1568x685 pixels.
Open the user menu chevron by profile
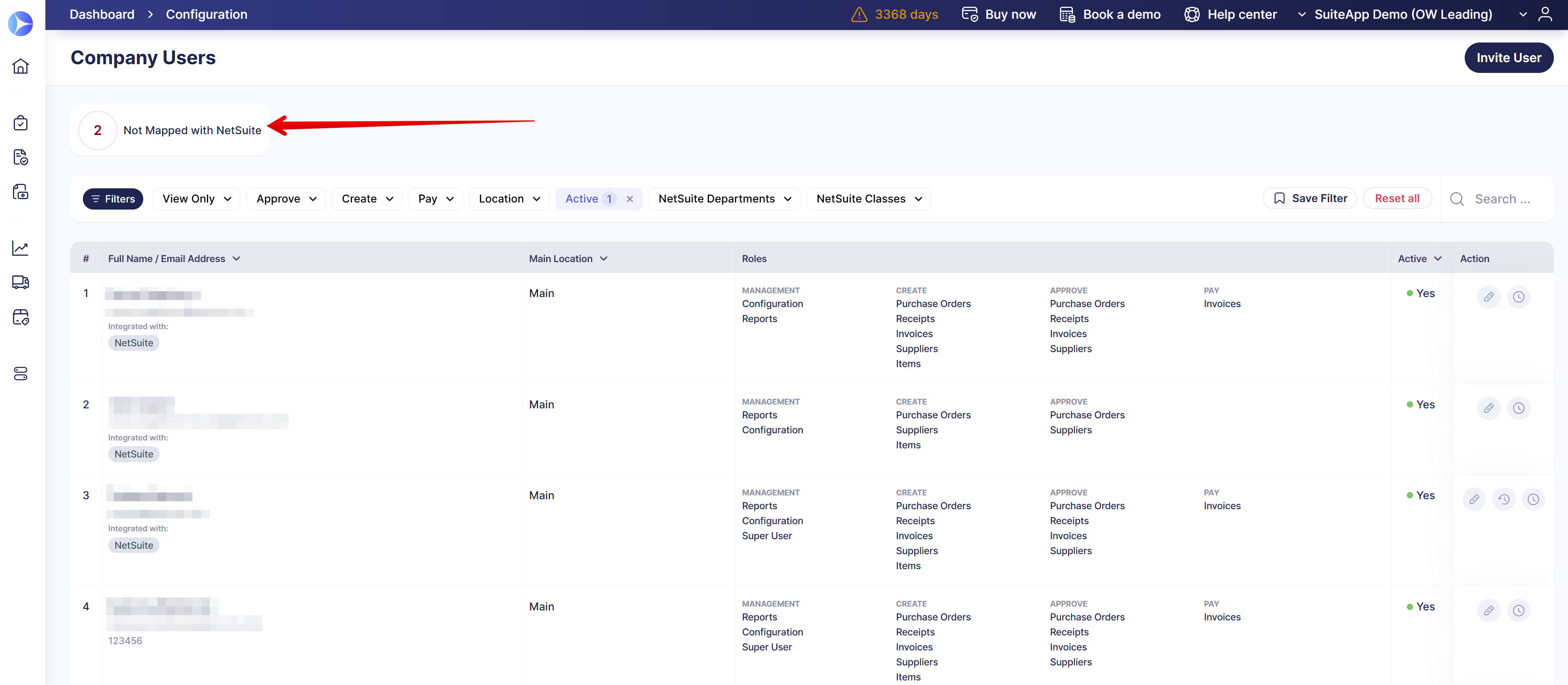coord(1522,15)
